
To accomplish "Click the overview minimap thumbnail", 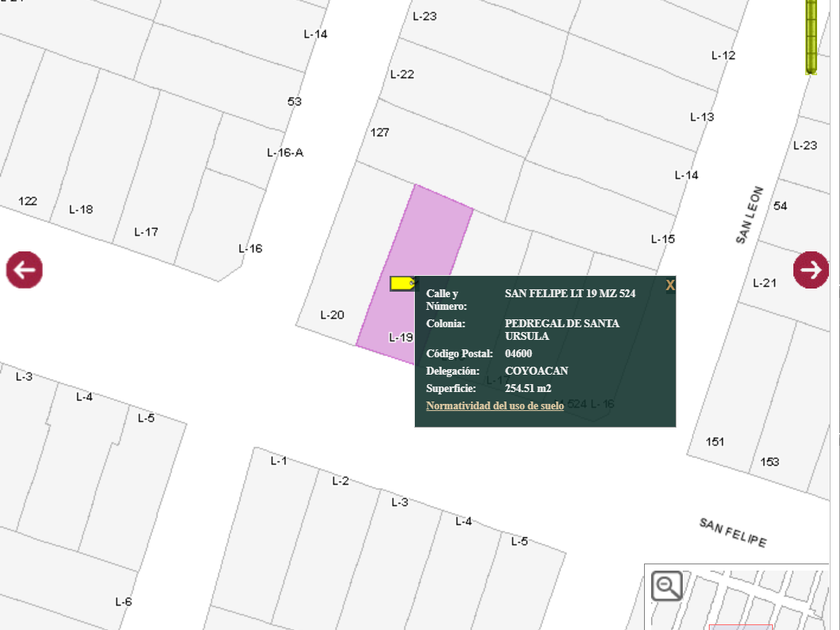I will (760, 600).
